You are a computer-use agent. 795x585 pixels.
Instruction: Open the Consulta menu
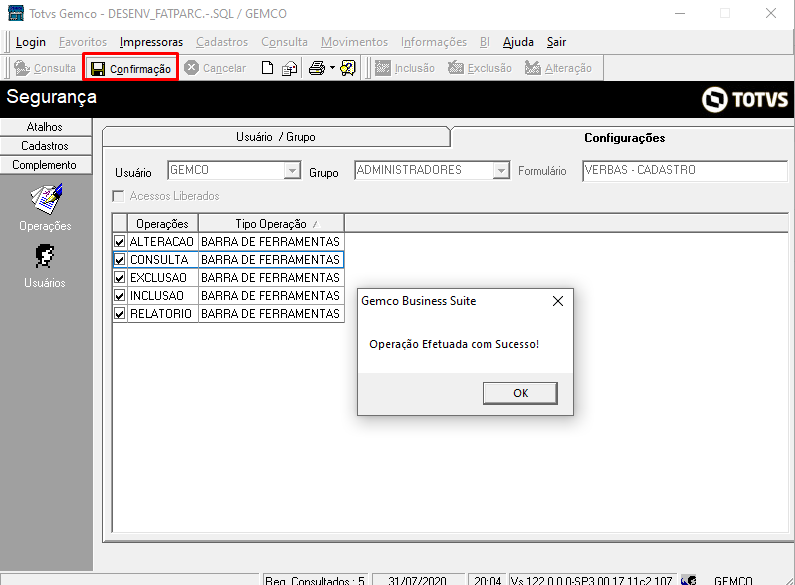(x=284, y=42)
